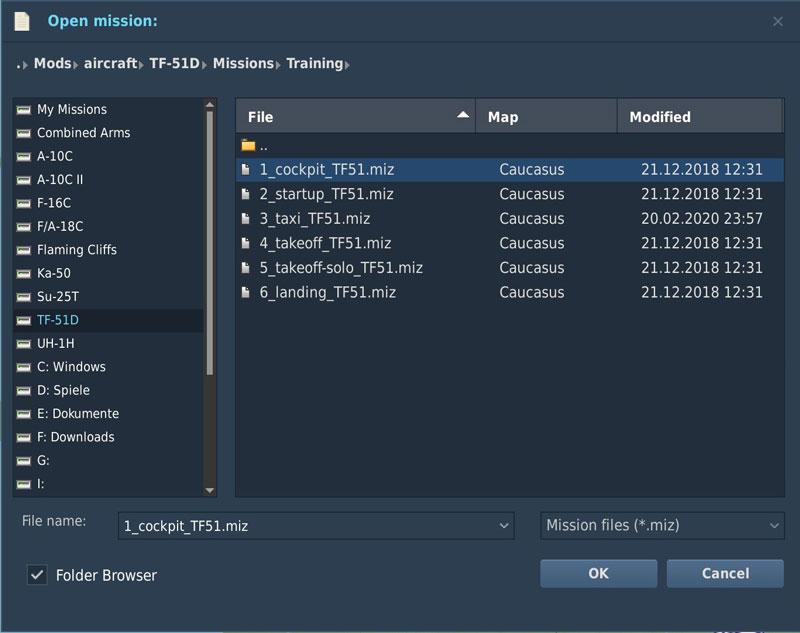Click the arrow after Missions in breadcrumb
This screenshot has height=633, width=800.
tap(278, 65)
